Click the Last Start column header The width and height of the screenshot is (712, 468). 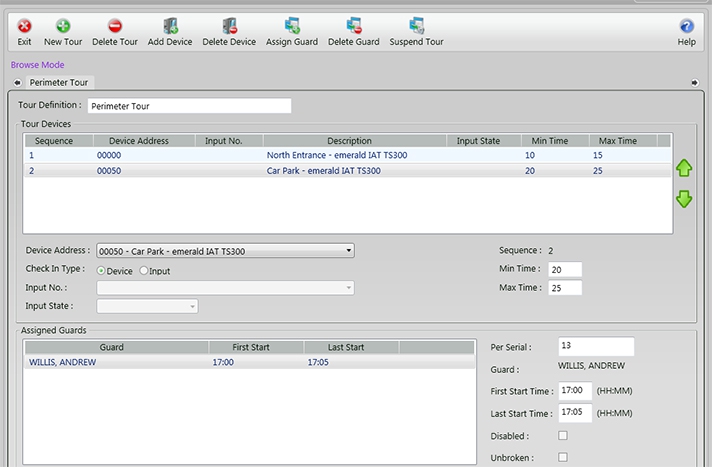pos(352,347)
